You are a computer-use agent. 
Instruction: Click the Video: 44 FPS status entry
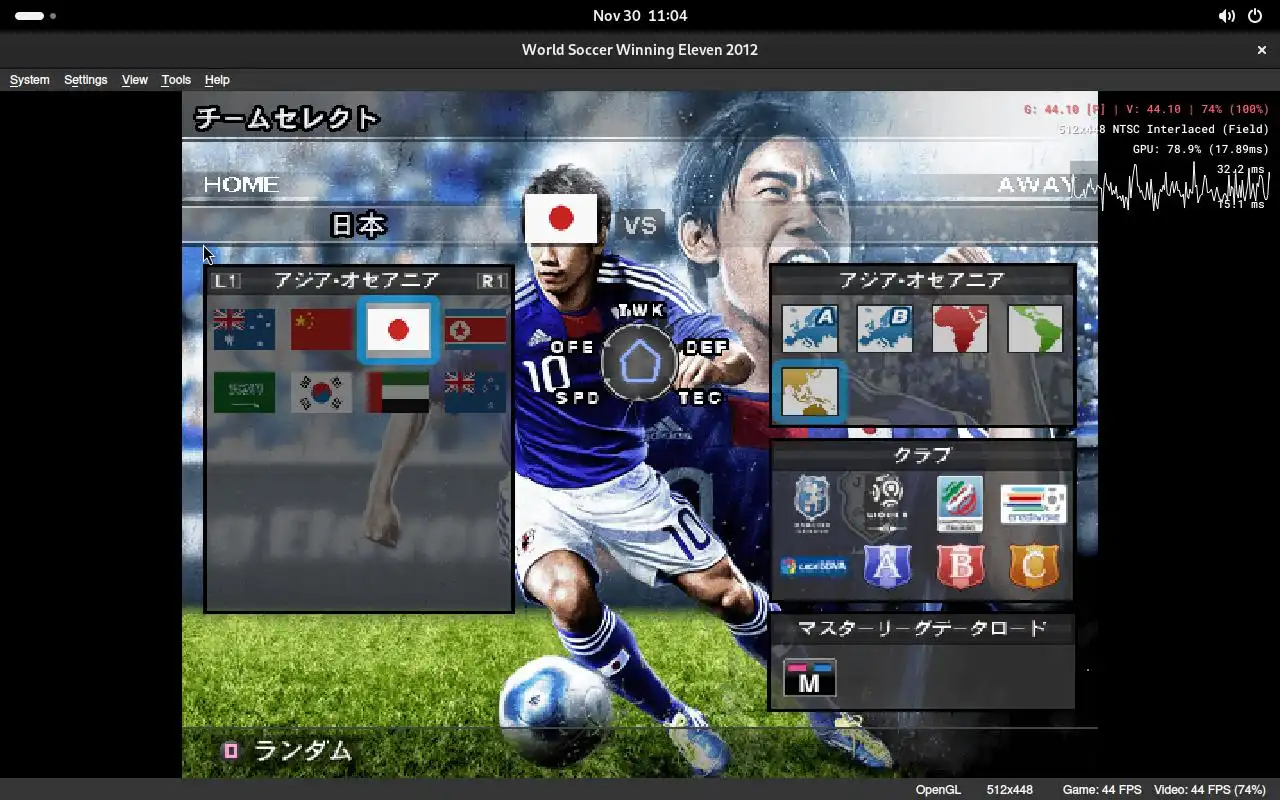point(1210,790)
